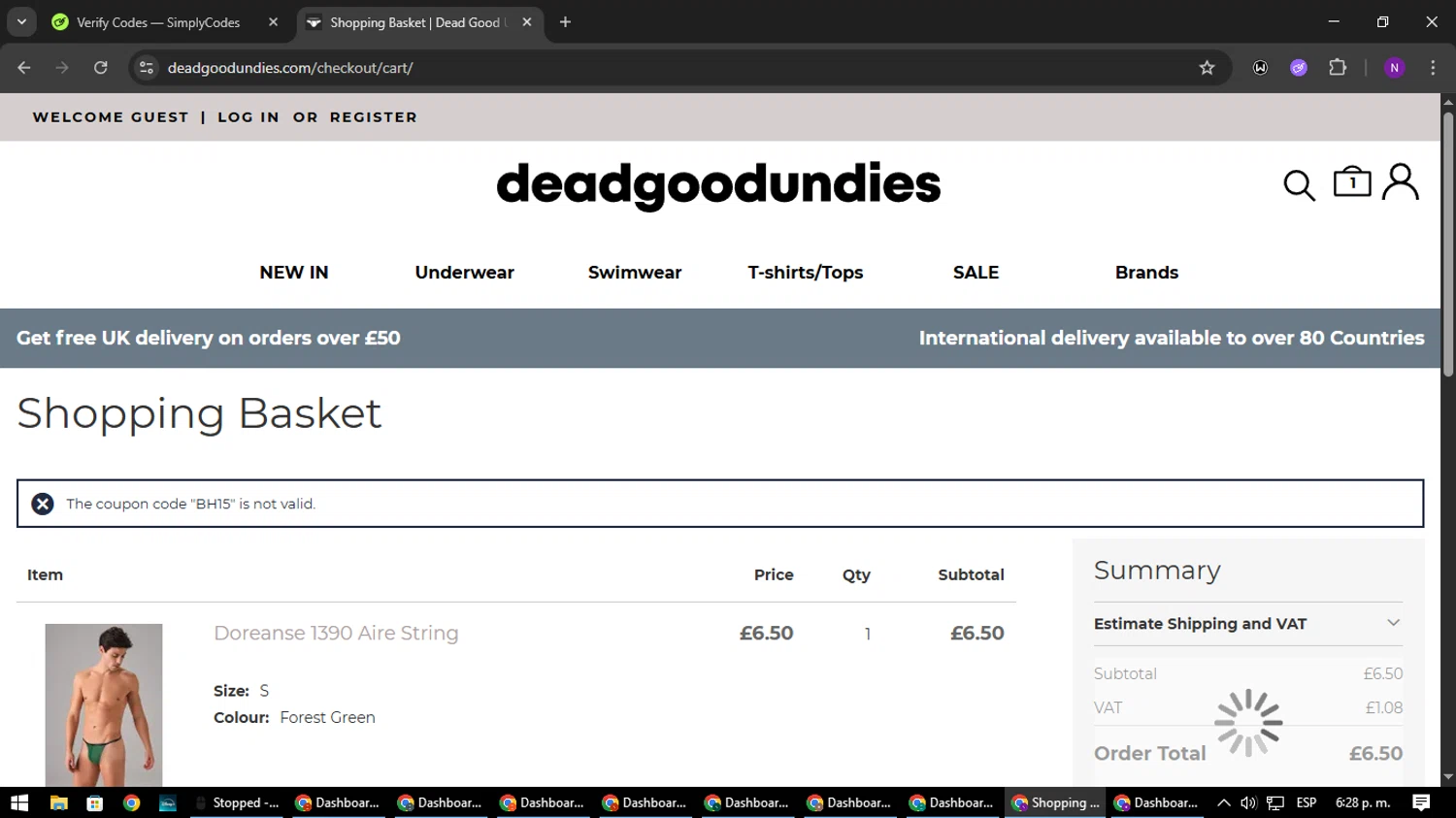
Task: Click the International delivery banner text
Action: pos(1172,338)
